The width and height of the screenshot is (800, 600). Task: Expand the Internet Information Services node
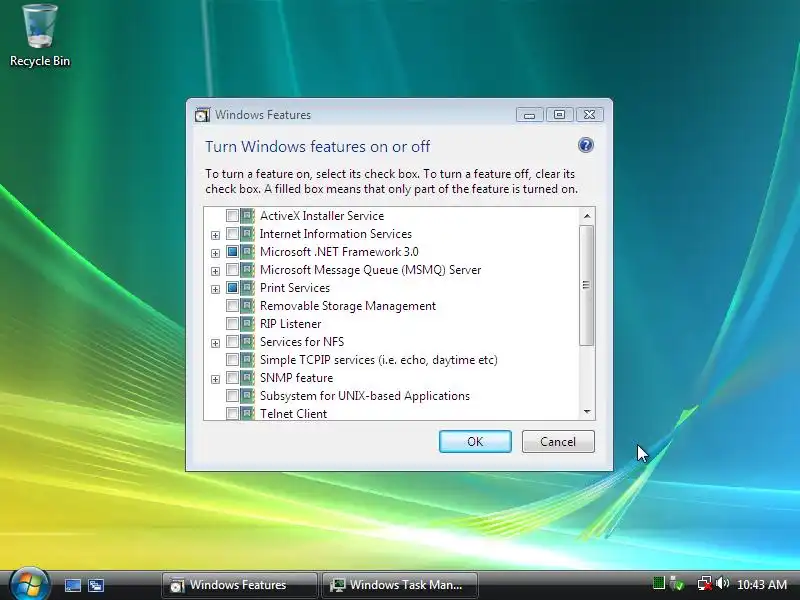pos(215,235)
